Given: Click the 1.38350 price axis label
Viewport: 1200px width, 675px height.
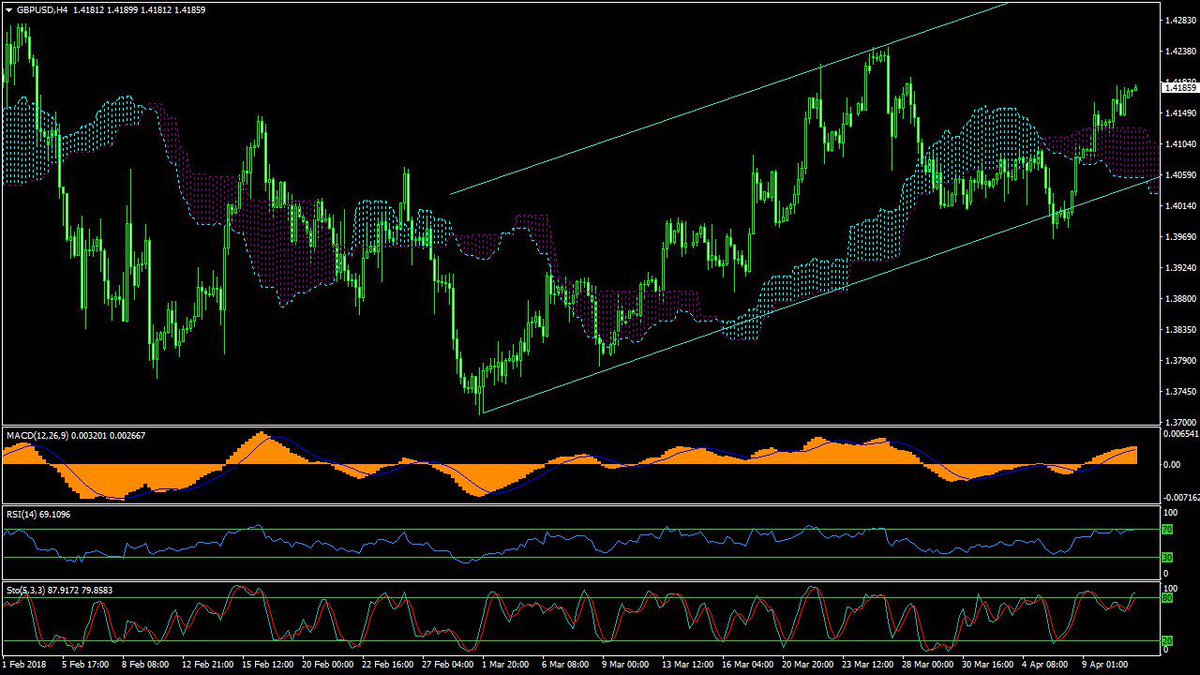Looking at the screenshot, I should 1180,330.
